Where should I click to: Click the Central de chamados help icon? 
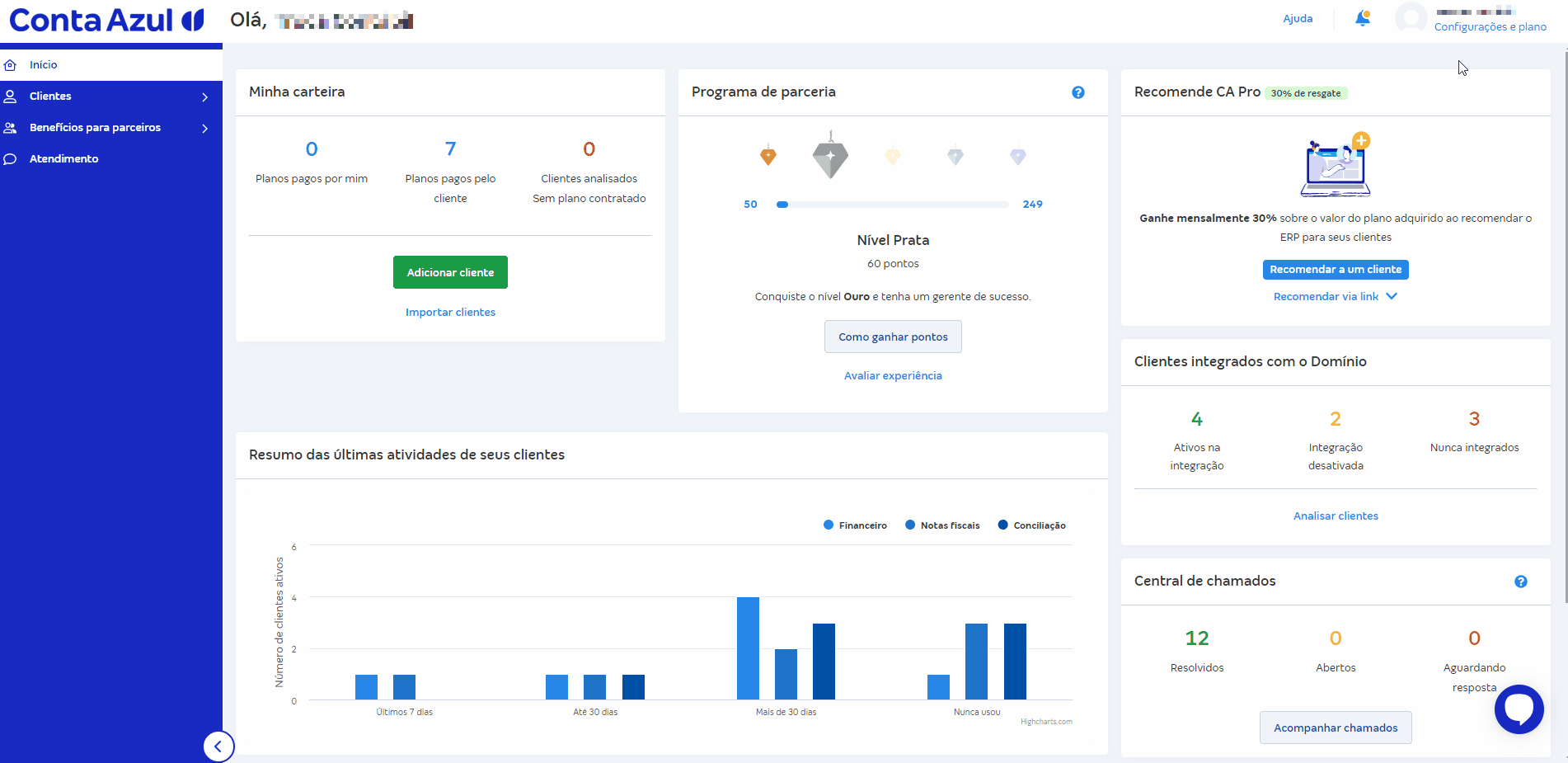1520,582
